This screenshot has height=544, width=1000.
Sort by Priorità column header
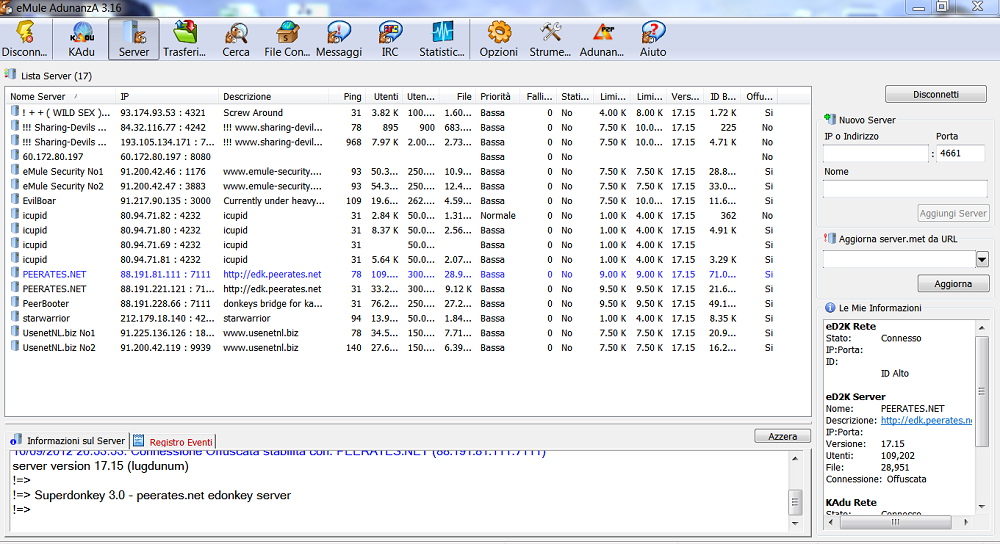pos(497,96)
